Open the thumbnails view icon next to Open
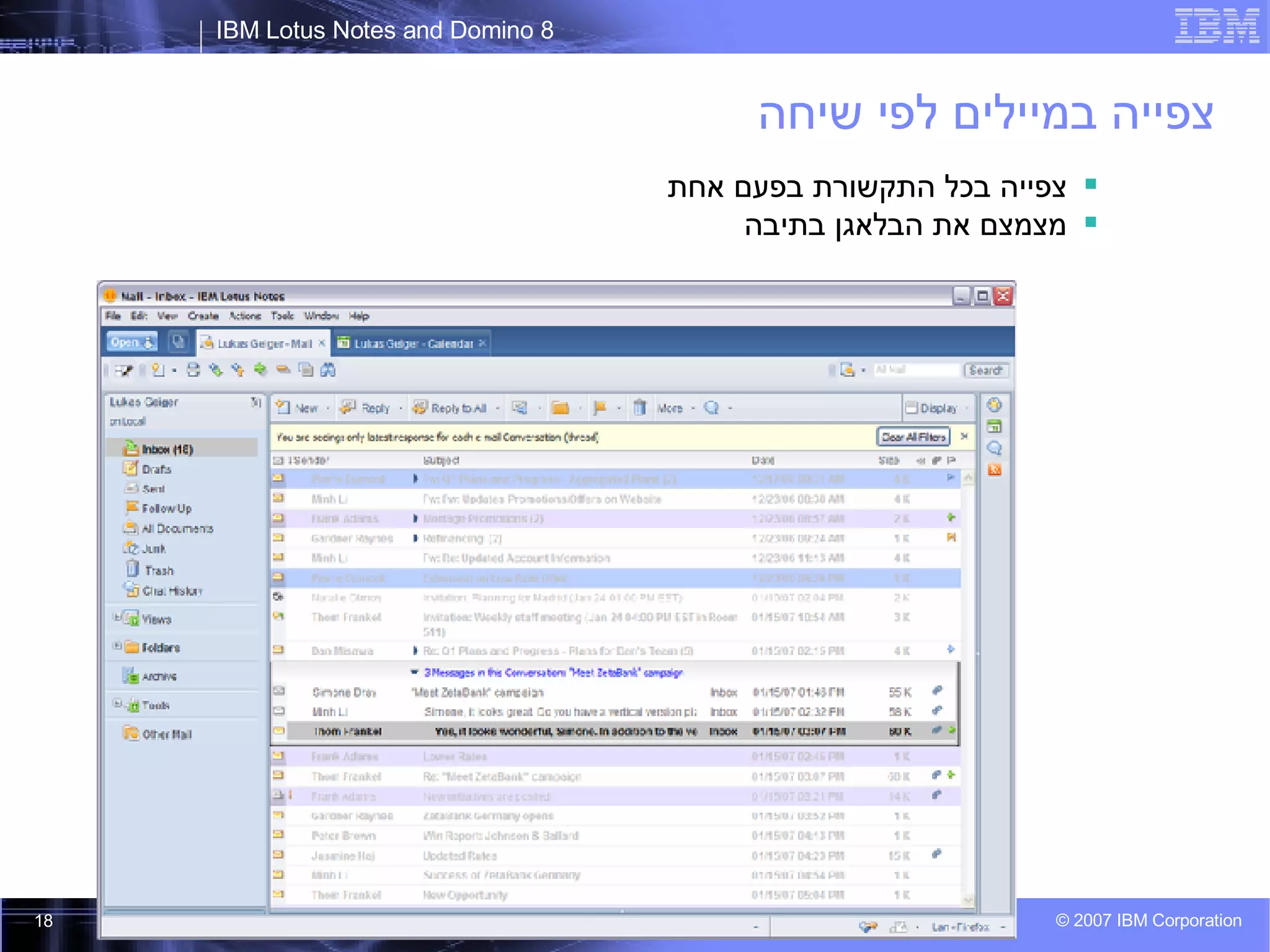This screenshot has width=1270, height=952. click(x=179, y=342)
